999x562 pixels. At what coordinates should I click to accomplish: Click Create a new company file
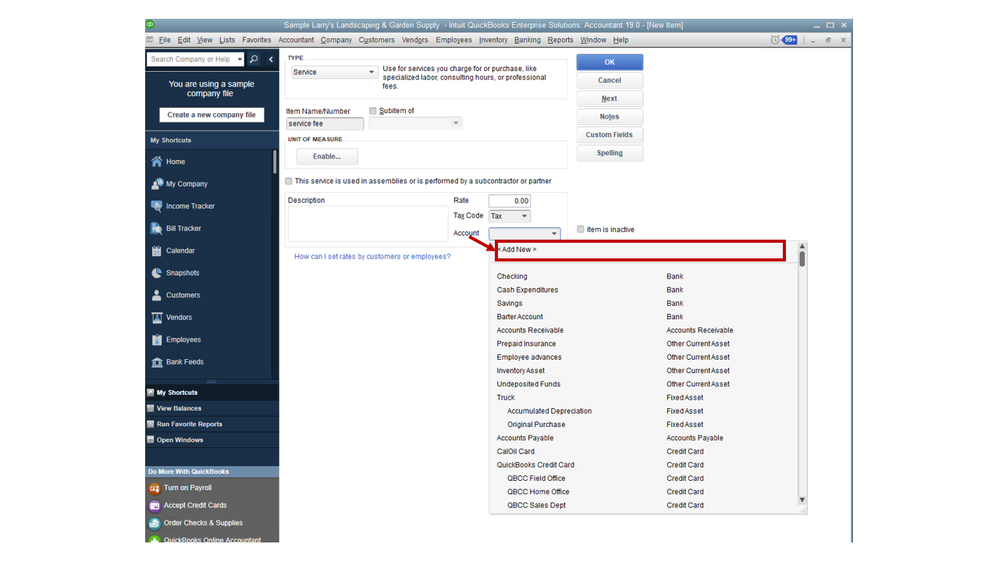pos(212,115)
